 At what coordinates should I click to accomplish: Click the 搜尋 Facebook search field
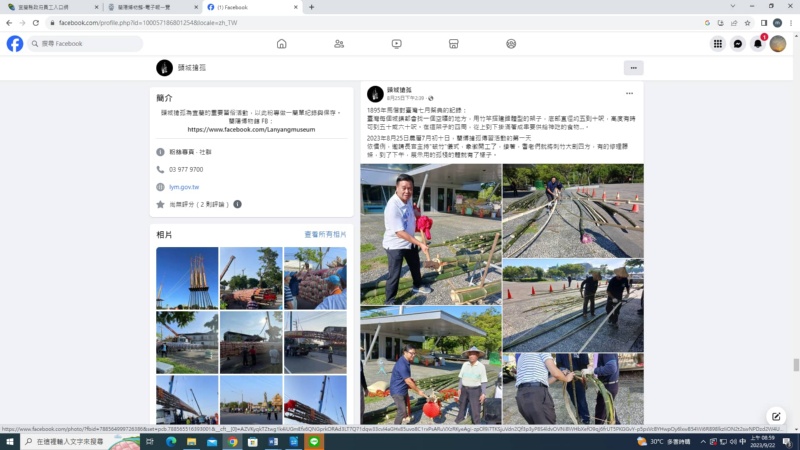point(90,44)
